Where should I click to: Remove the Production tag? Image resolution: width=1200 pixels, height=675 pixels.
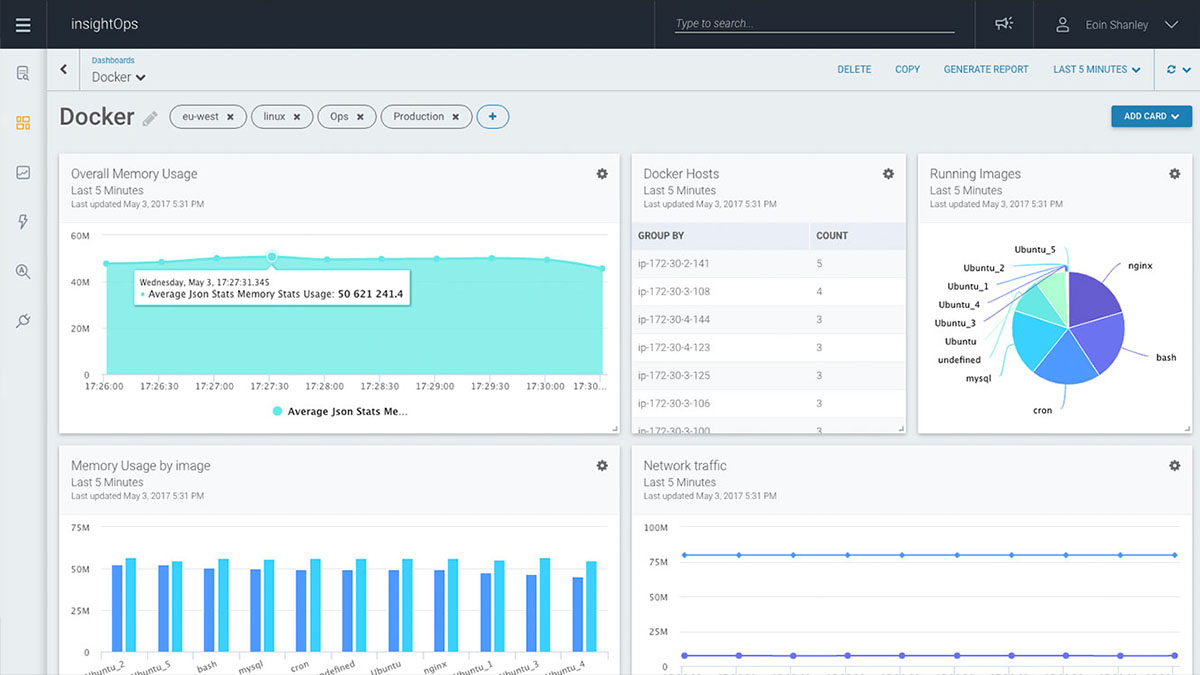[x=456, y=117]
